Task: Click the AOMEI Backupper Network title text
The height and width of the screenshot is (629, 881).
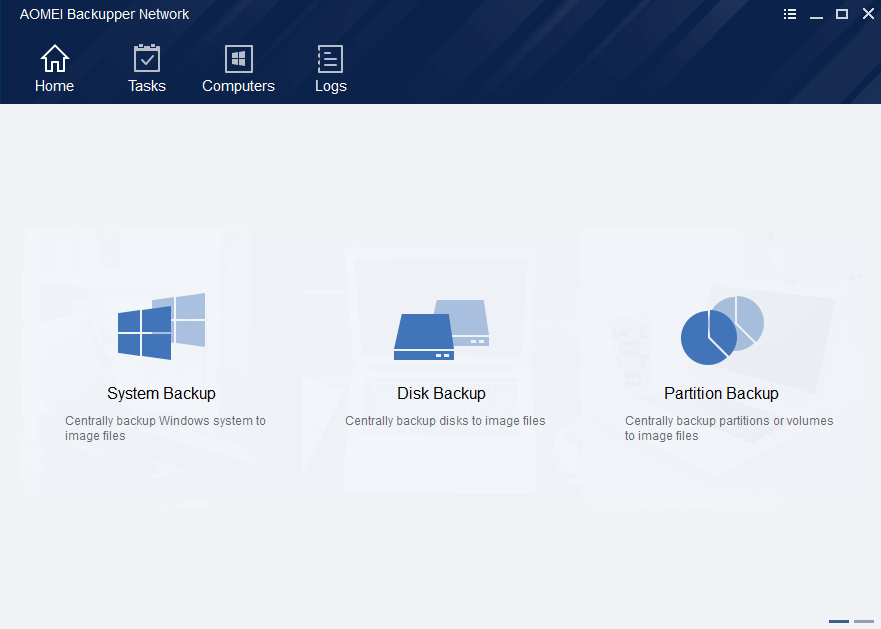Action: [x=105, y=14]
